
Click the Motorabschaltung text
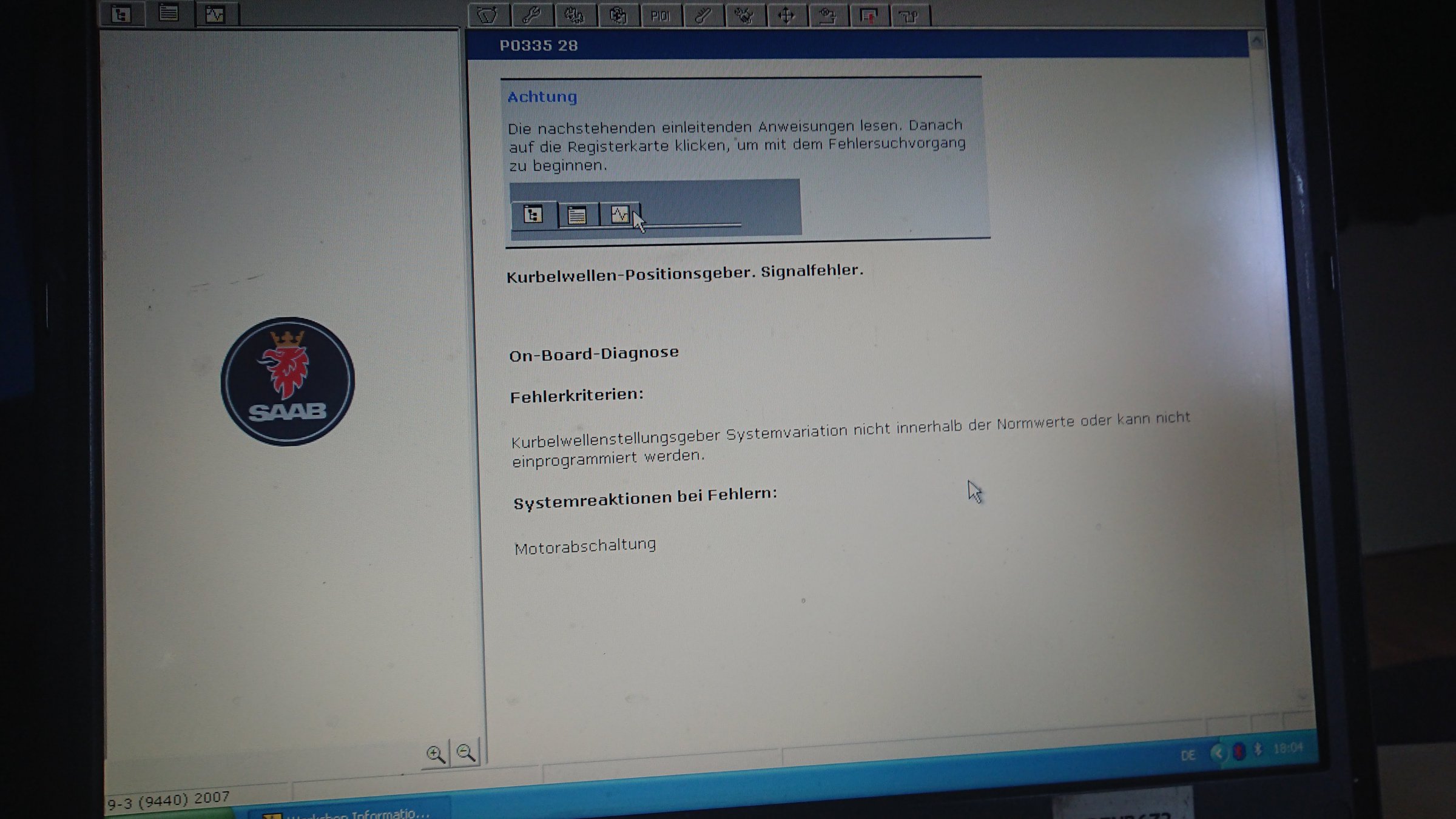tap(585, 546)
